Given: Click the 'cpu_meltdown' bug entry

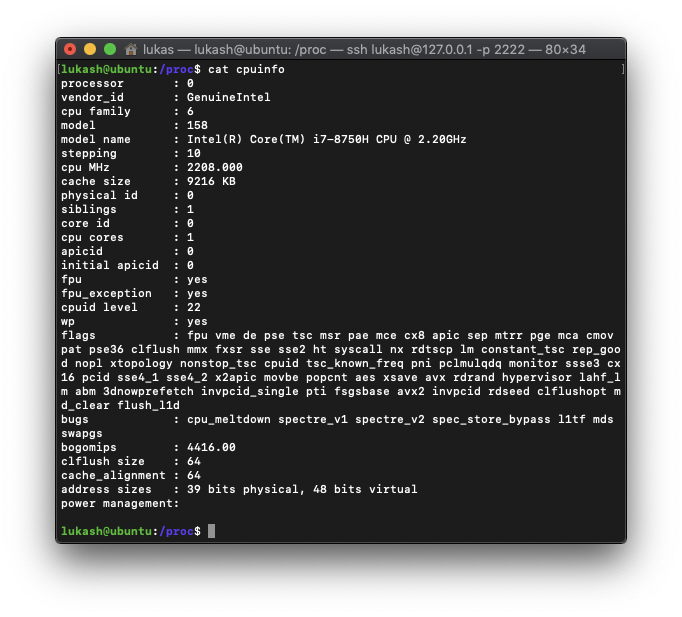Looking at the screenshot, I should pos(229,420).
